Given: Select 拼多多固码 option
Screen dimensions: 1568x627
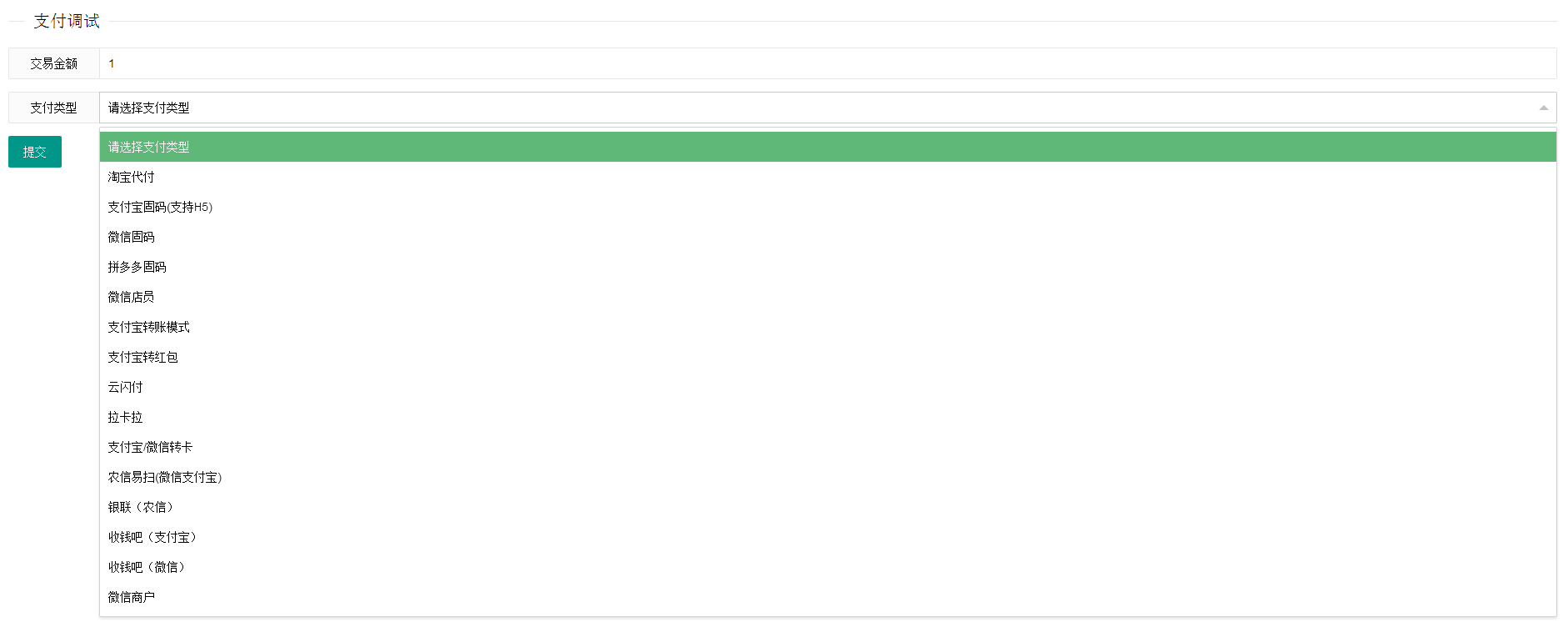Looking at the screenshot, I should pos(137,267).
